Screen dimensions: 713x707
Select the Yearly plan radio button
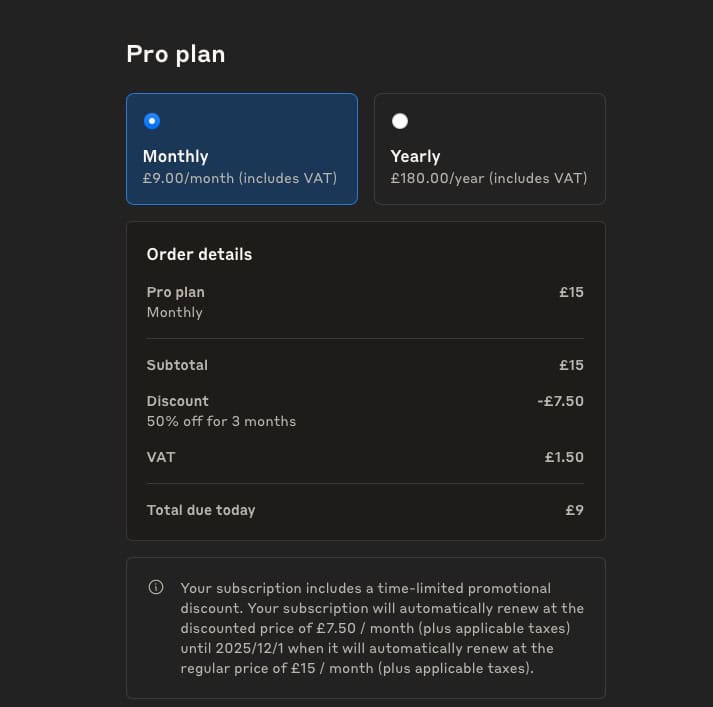[x=400, y=121]
